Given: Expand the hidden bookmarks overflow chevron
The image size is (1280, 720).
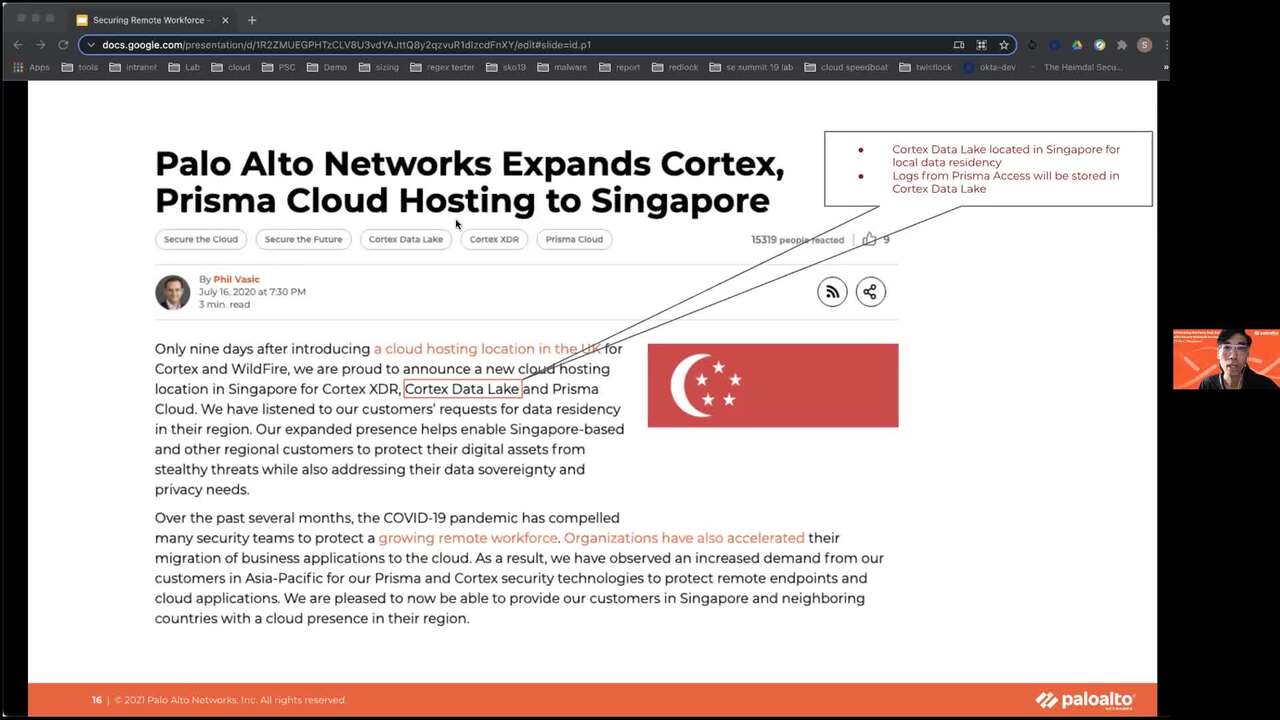Looking at the screenshot, I should pos(1165,68).
